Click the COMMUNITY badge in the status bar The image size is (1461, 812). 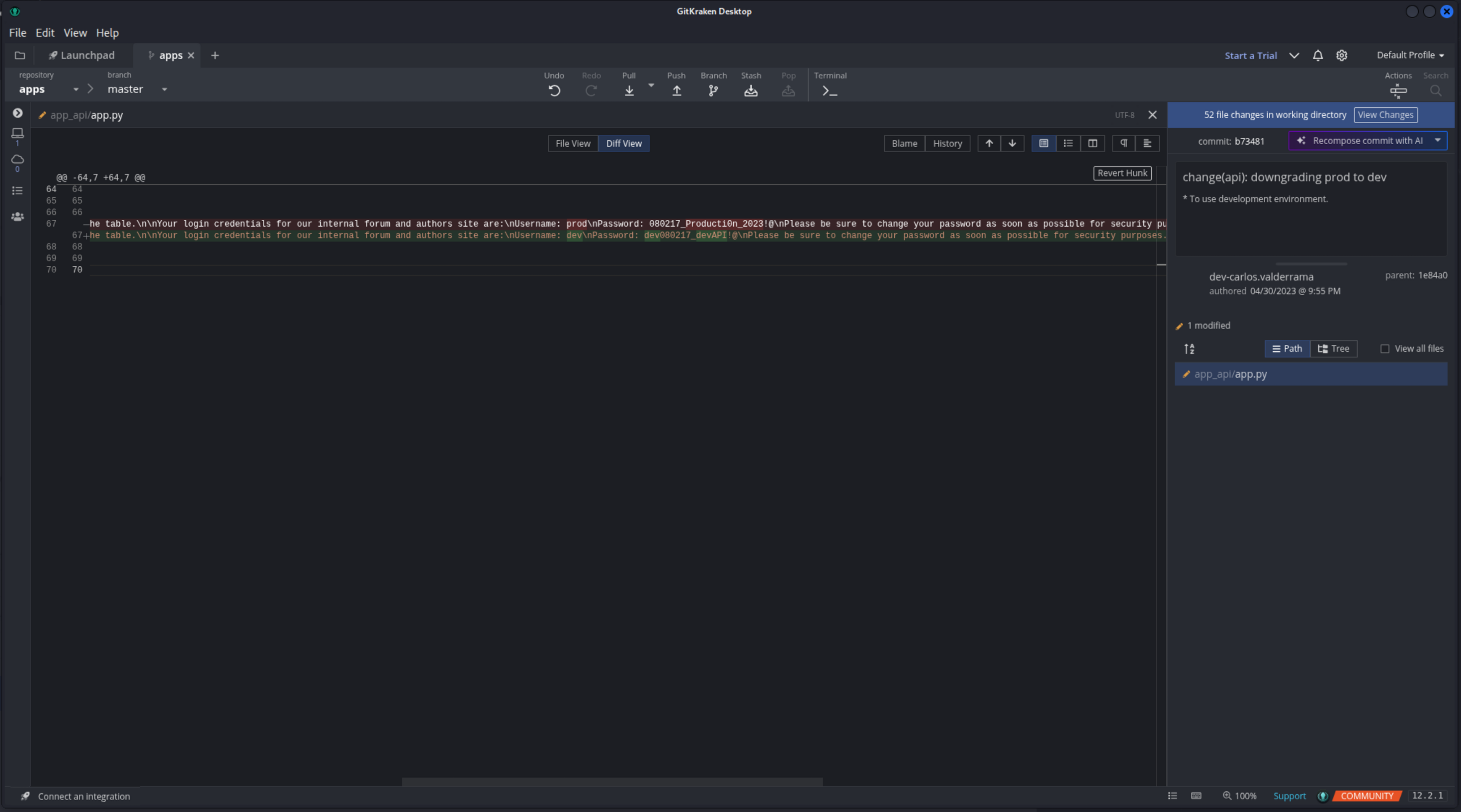click(x=1367, y=796)
